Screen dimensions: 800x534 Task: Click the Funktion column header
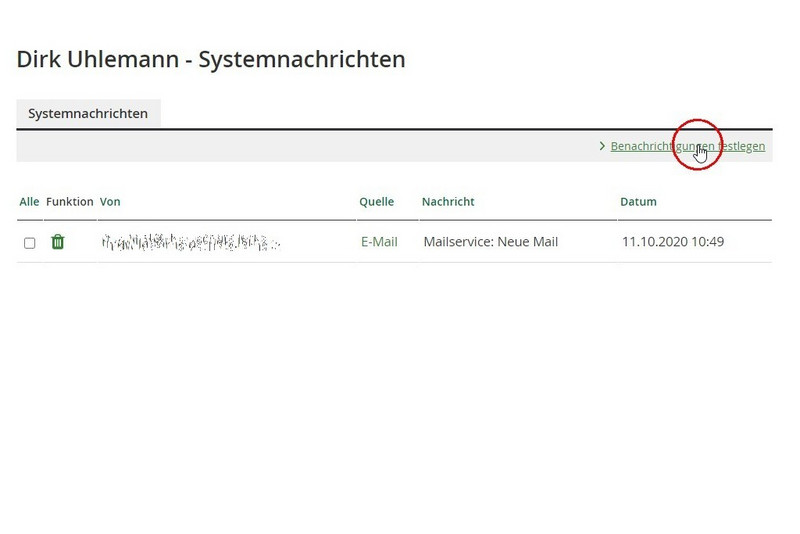[x=69, y=202]
